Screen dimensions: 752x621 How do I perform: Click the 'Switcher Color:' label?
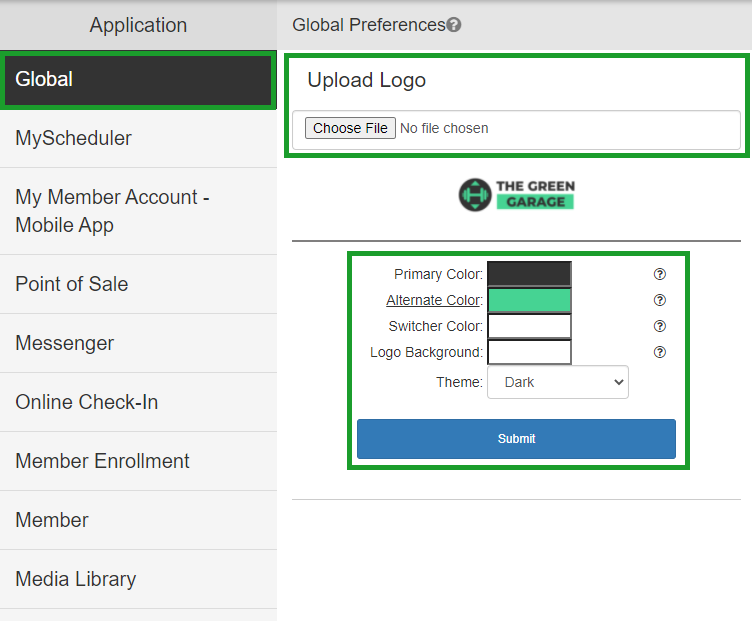pos(435,326)
